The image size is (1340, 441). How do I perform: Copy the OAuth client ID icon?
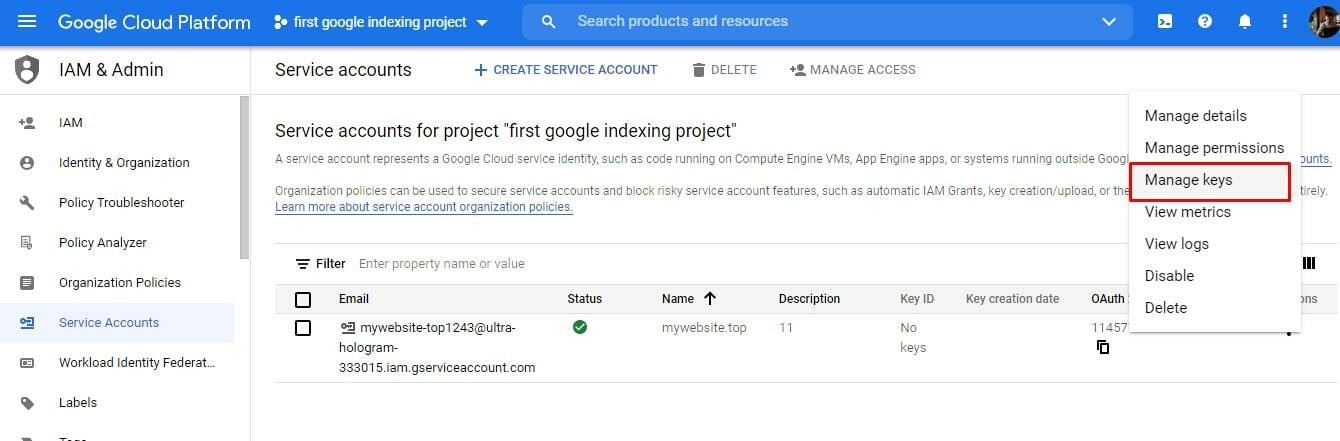pos(1103,347)
